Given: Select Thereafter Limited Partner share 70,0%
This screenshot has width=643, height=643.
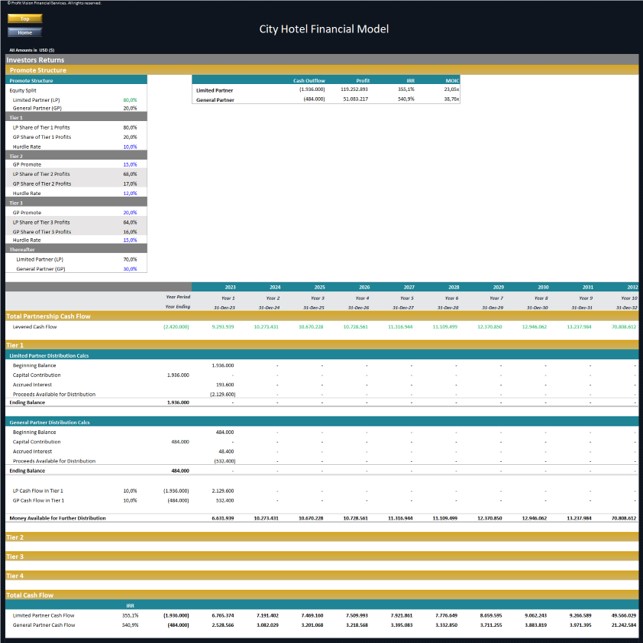Looking at the screenshot, I should (x=130, y=259).
